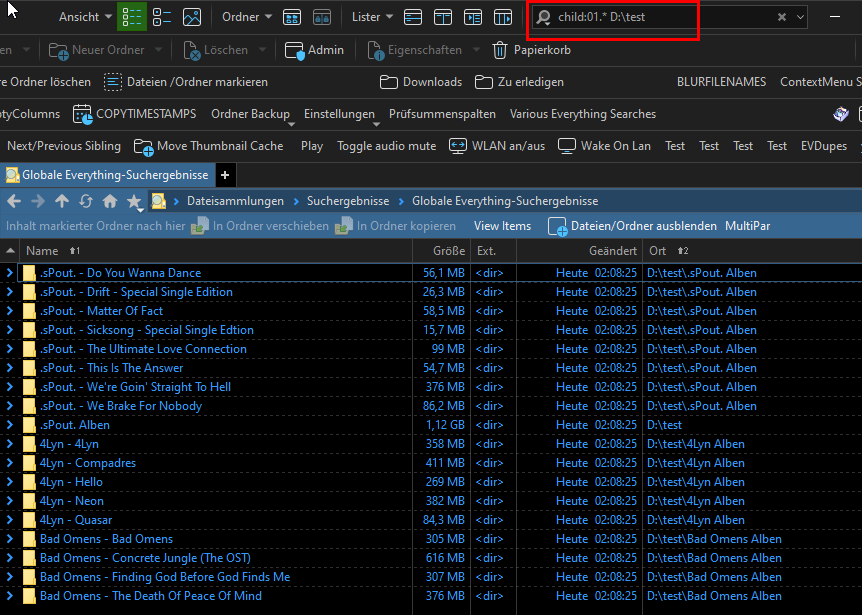This screenshot has width=862, height=615.
Task: Open search field history dropdown
Action: [x=800, y=17]
